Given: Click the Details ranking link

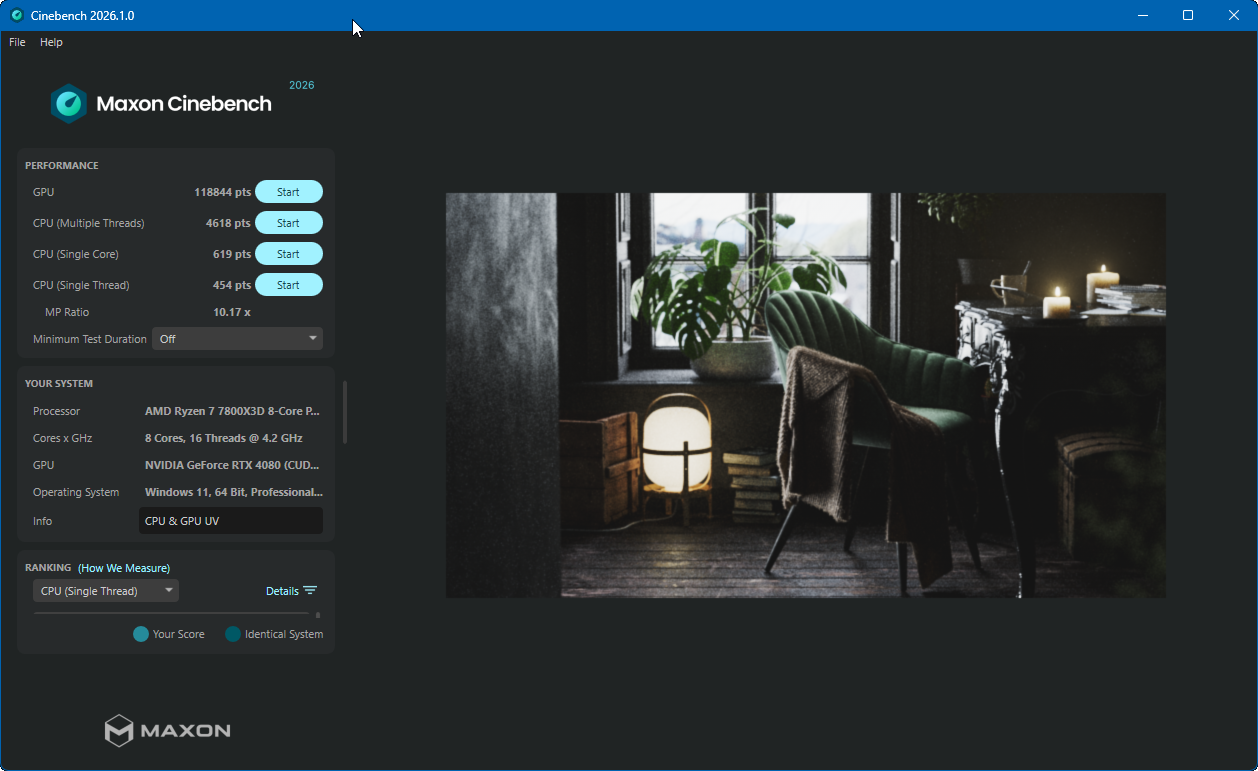Looking at the screenshot, I should pos(282,591).
